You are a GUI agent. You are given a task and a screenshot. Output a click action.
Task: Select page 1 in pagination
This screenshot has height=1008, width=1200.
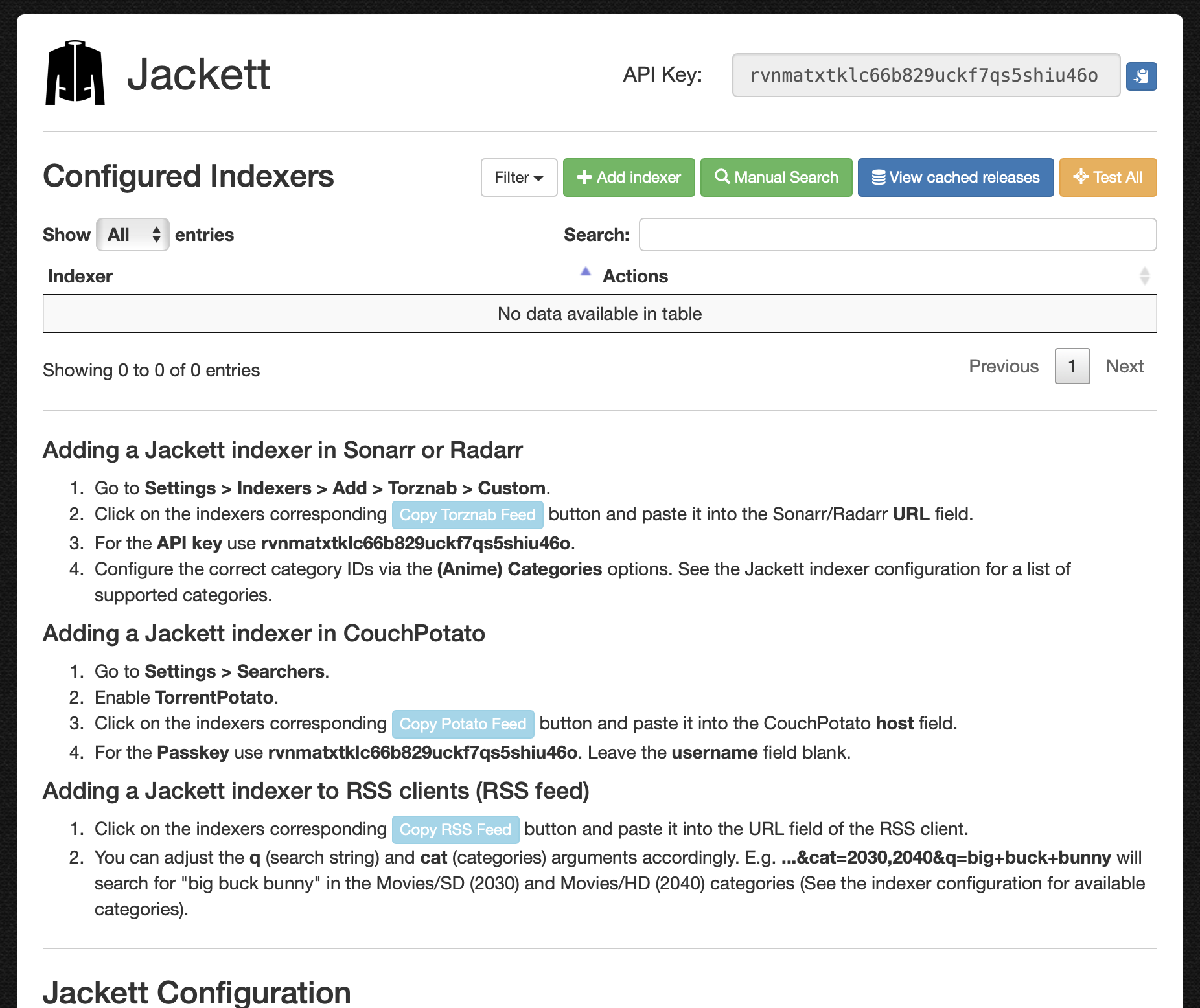[x=1072, y=366]
